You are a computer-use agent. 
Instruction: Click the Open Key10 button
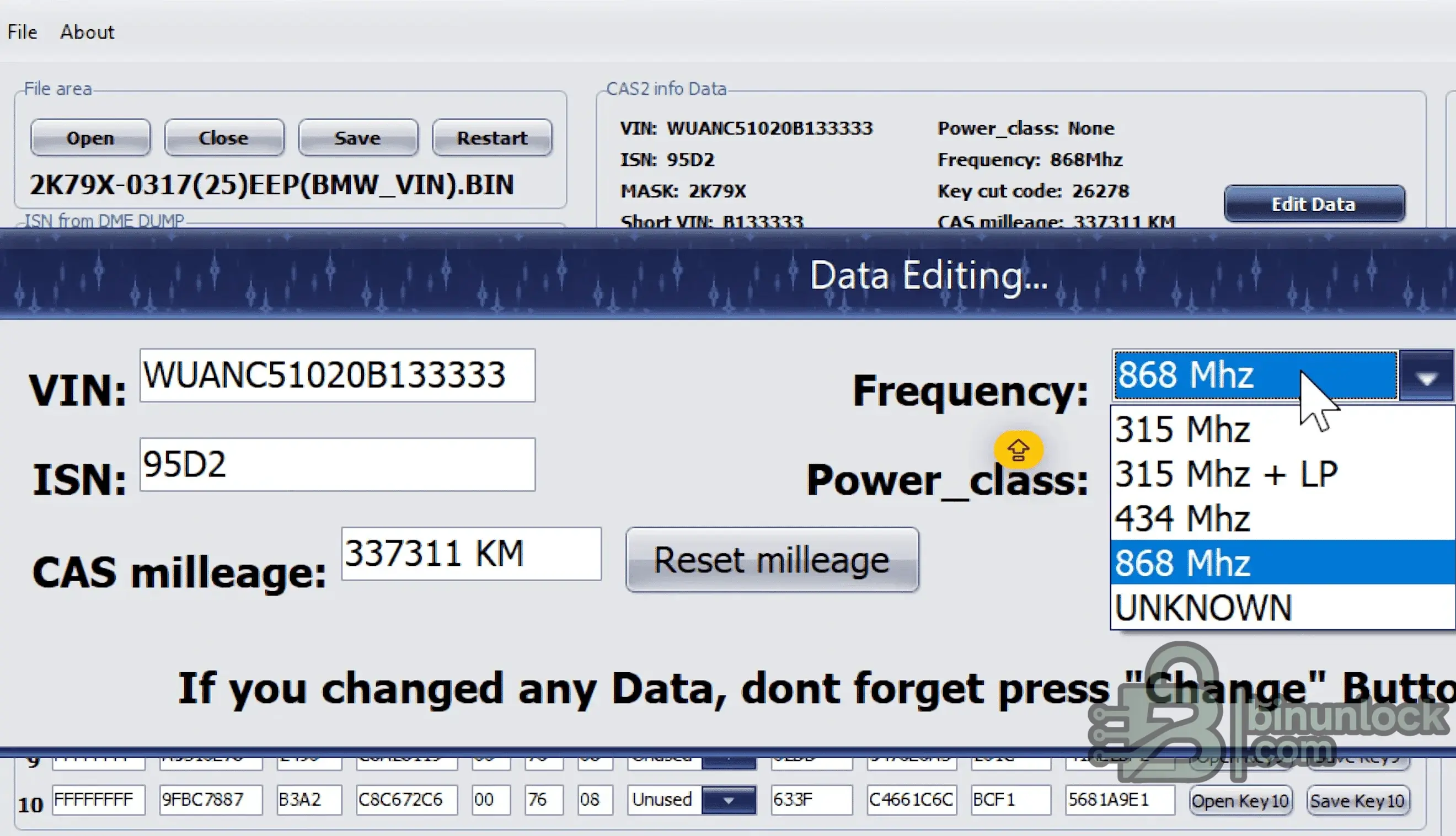click(1240, 800)
